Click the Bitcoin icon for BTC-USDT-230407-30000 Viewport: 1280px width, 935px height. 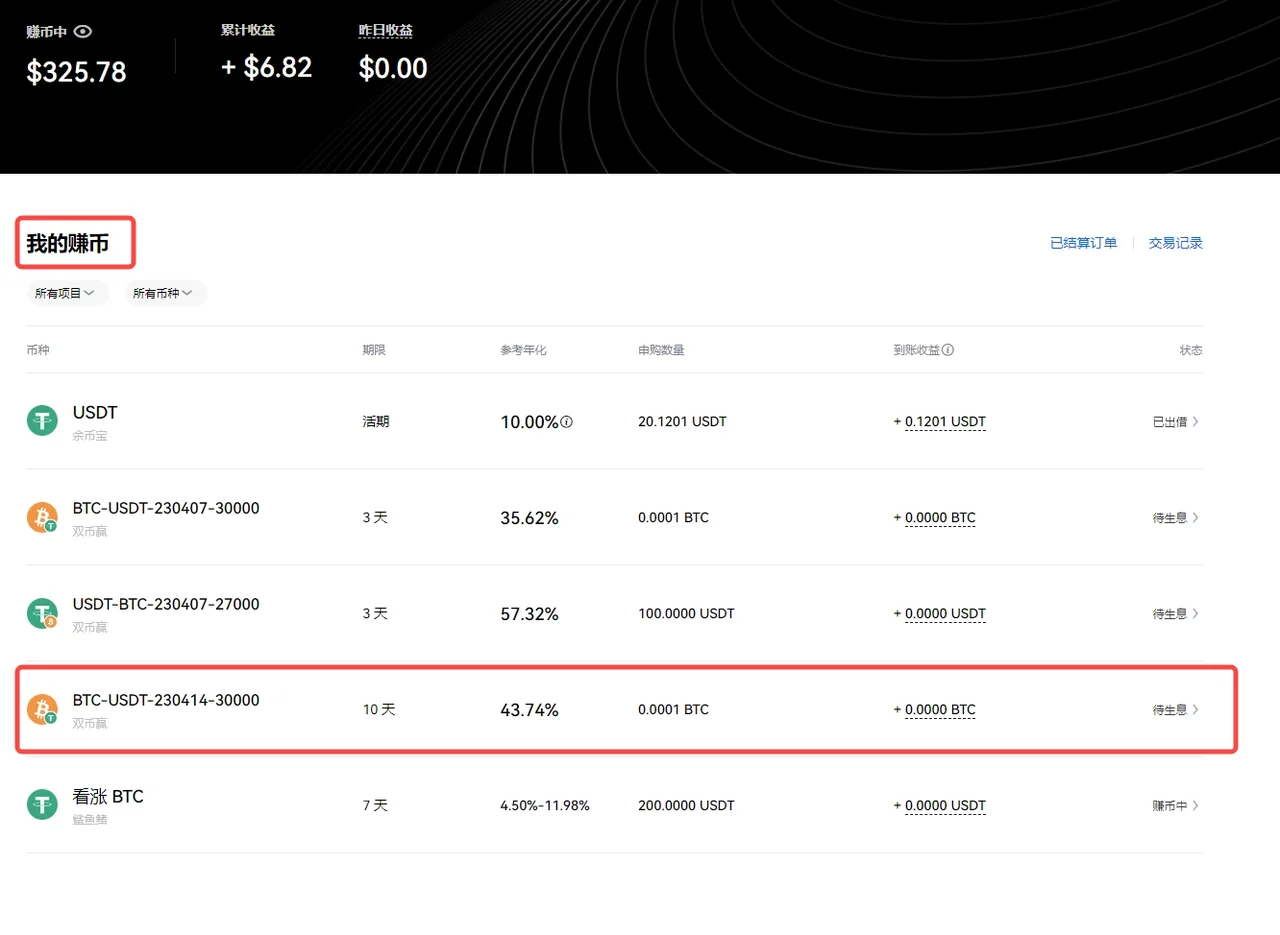42,517
